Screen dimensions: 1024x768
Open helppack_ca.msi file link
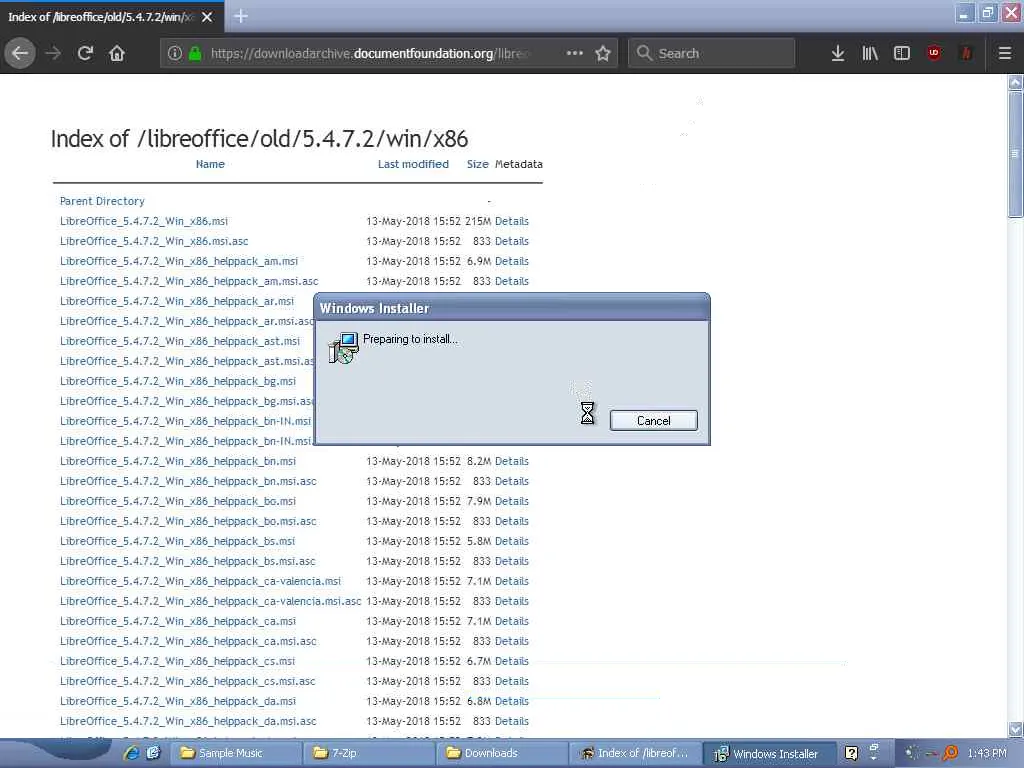coord(178,621)
